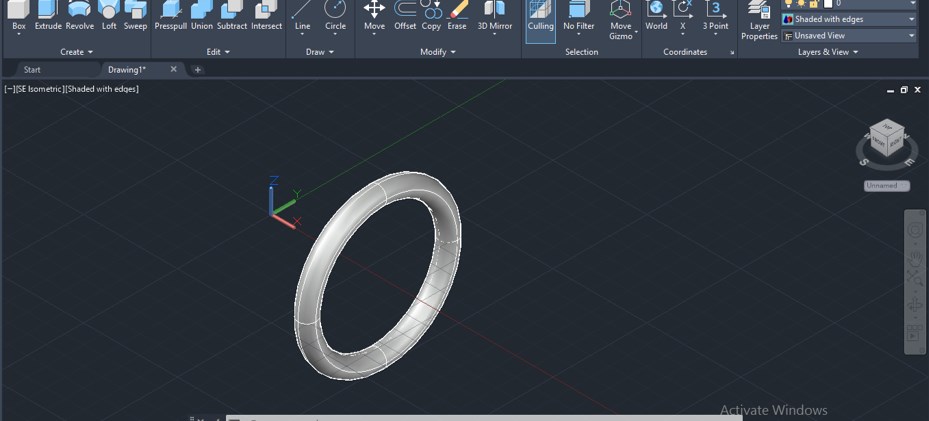Draw with the Line tool
Screen dimensions: 929x421
(302, 13)
